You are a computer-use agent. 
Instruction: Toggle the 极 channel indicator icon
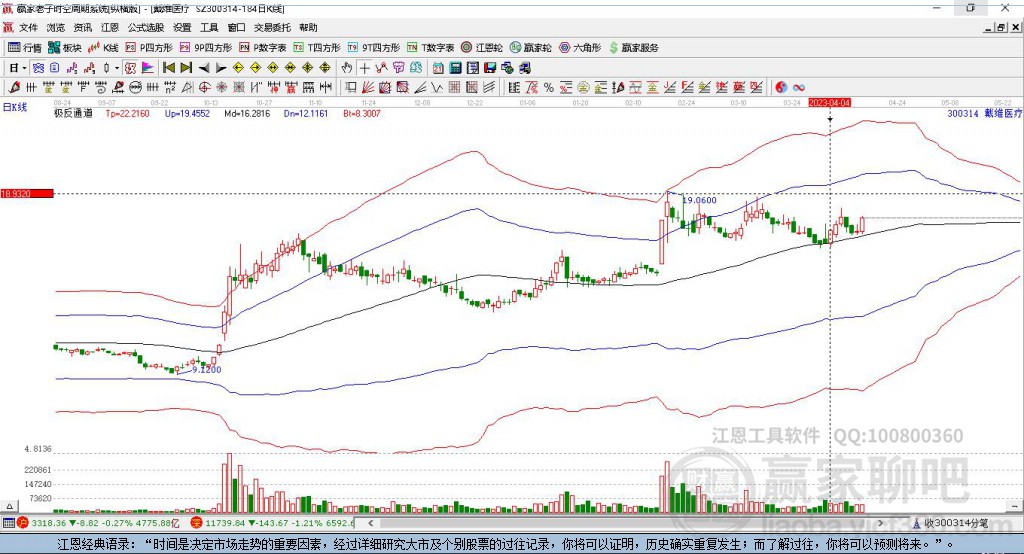(131, 68)
